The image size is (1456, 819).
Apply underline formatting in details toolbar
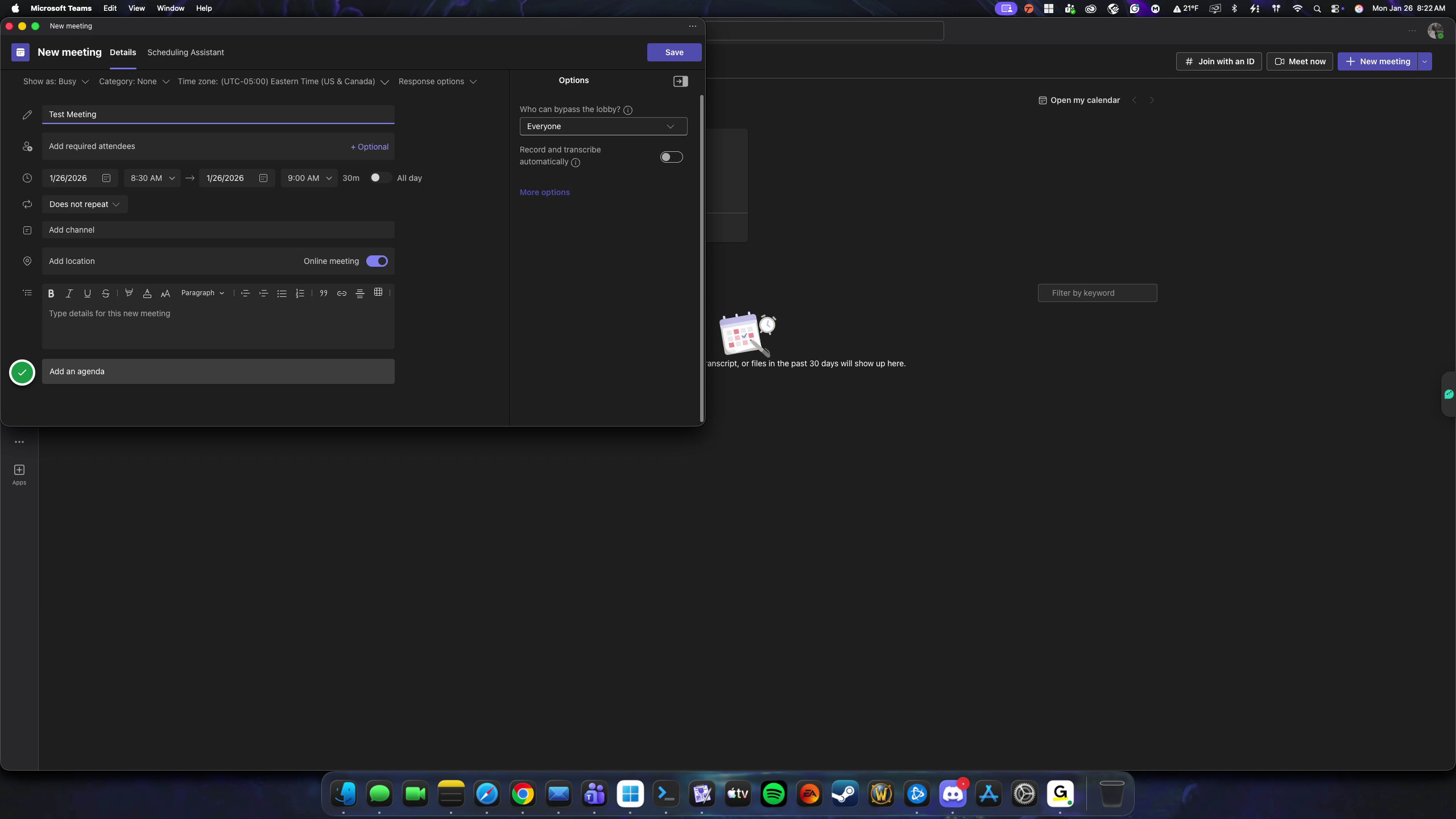88,293
